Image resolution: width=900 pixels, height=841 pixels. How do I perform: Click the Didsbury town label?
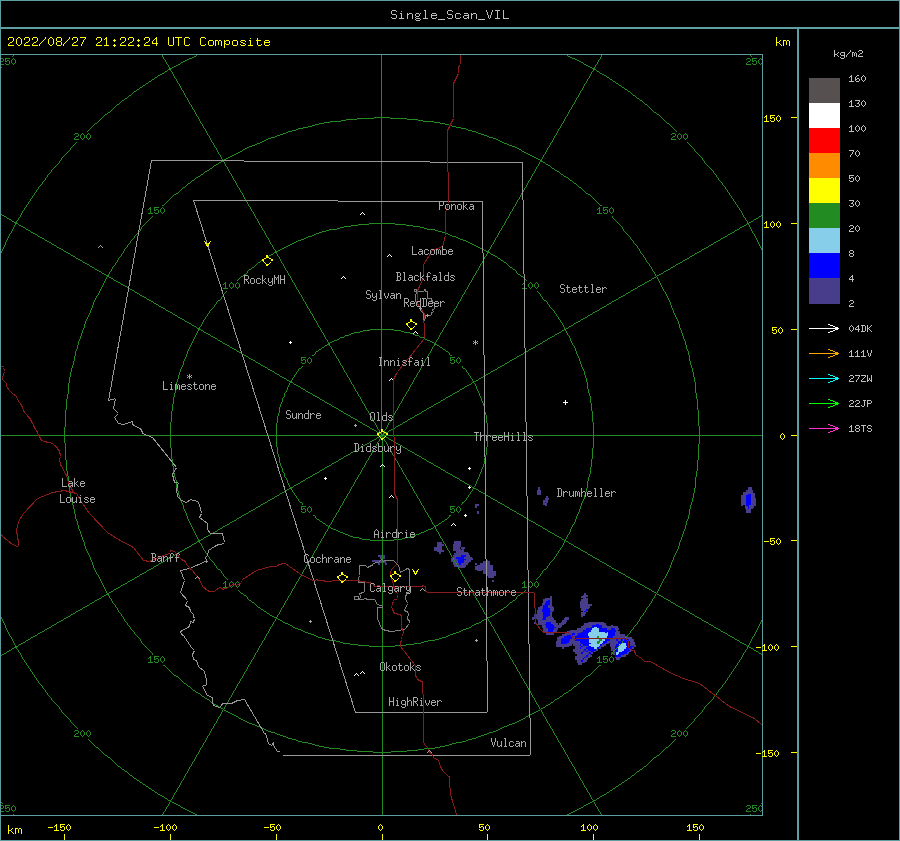377,448
